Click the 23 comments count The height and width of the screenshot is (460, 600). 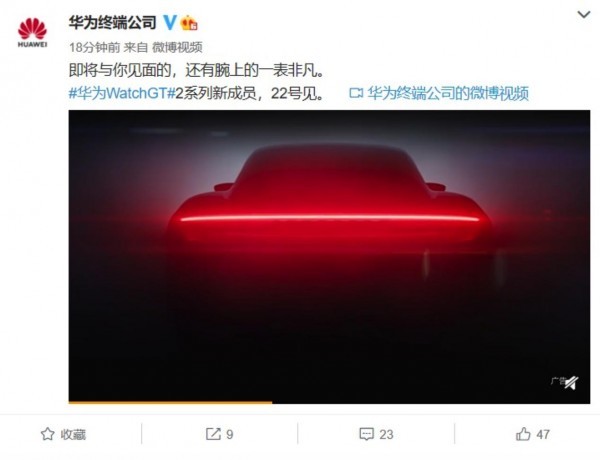click(386, 434)
